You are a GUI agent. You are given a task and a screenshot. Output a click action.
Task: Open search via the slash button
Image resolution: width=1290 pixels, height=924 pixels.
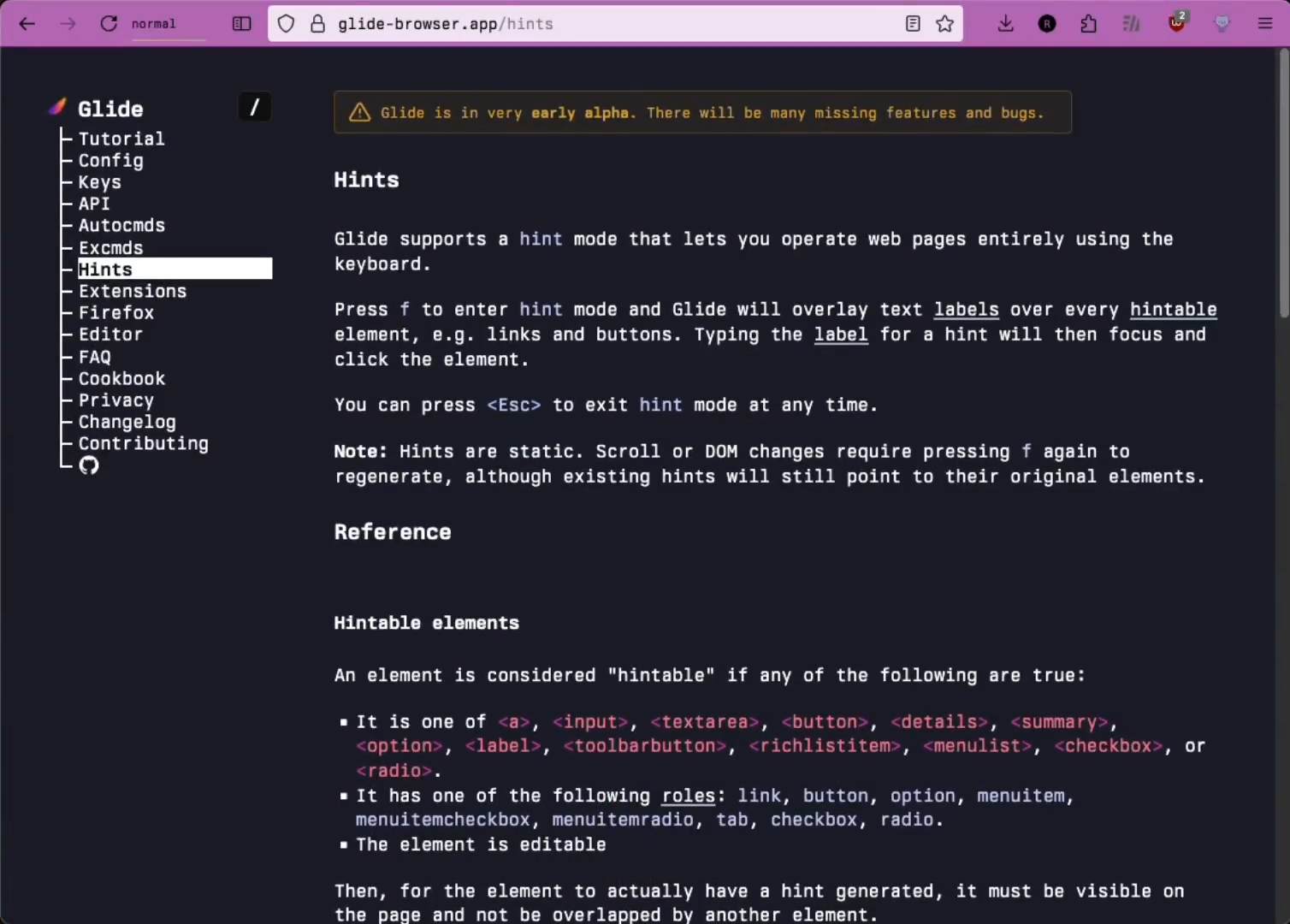pyautogui.click(x=254, y=107)
